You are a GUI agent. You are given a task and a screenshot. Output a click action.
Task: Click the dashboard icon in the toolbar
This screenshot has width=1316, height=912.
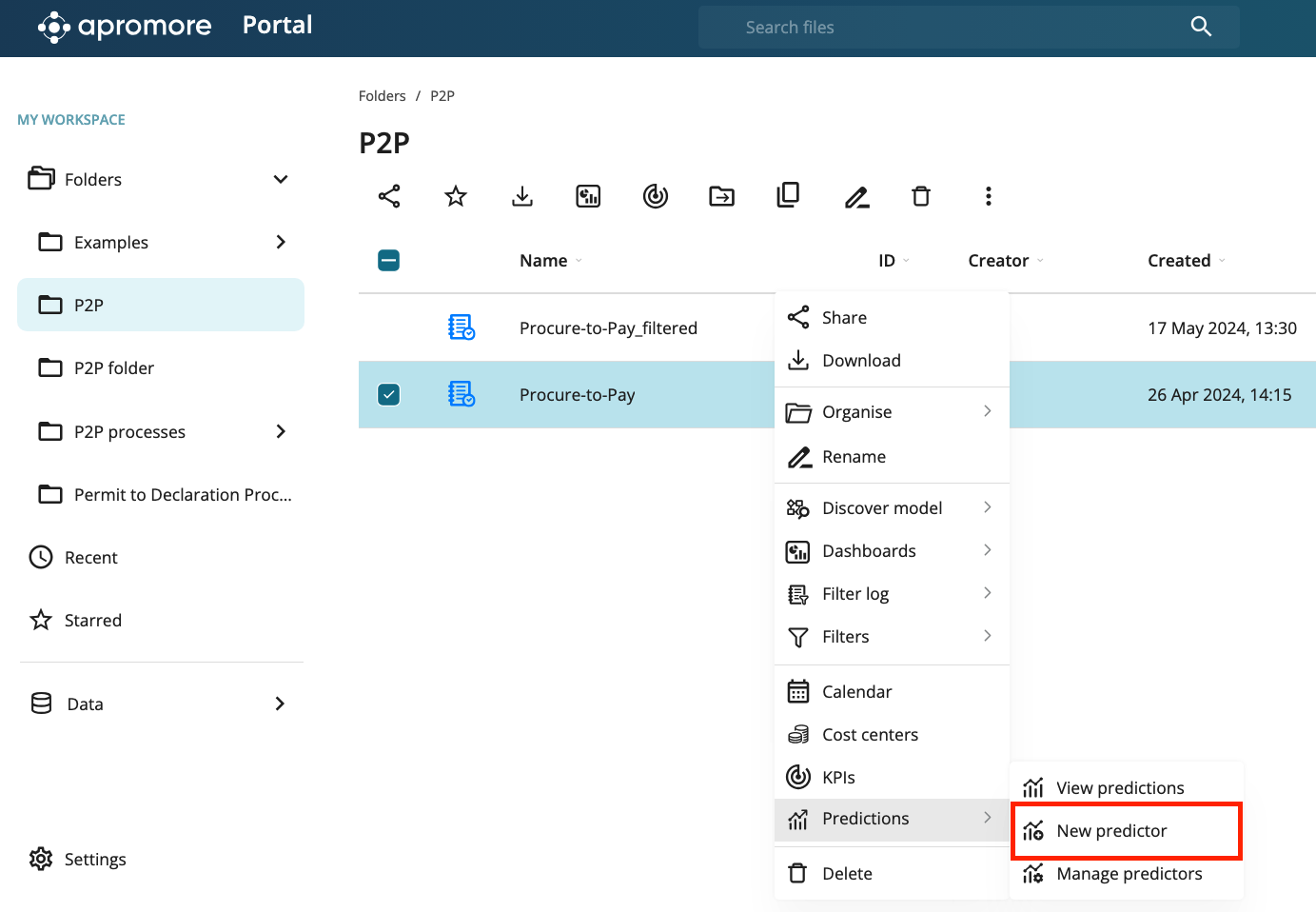588,196
